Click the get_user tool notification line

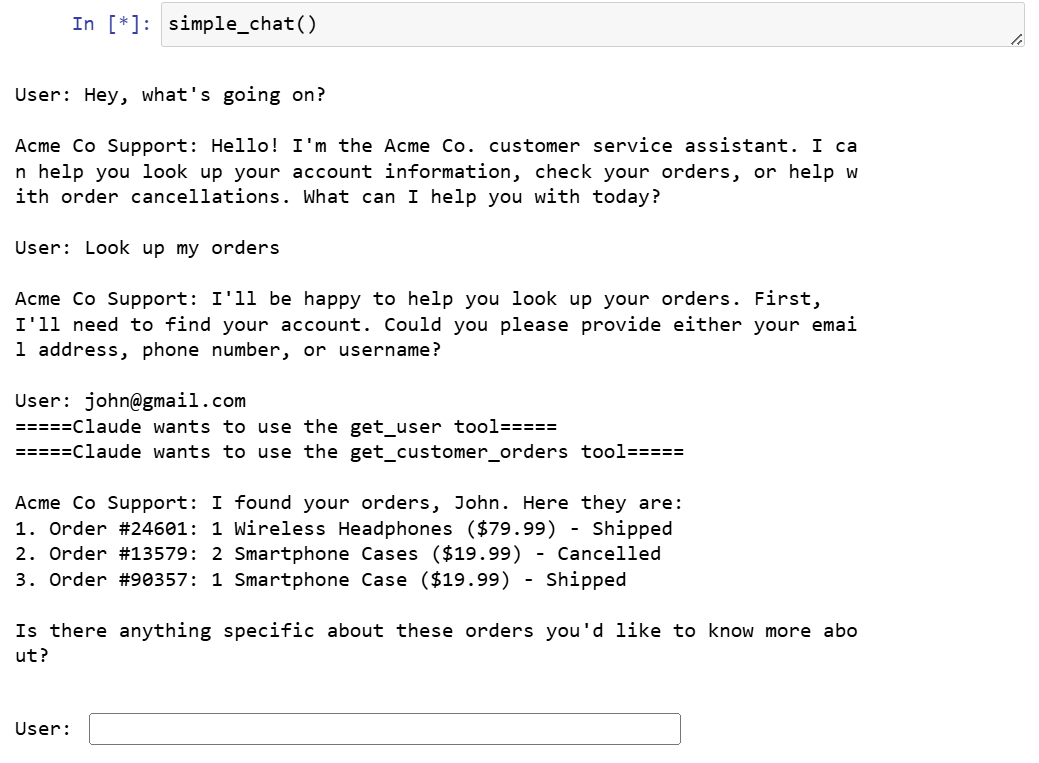(x=286, y=426)
